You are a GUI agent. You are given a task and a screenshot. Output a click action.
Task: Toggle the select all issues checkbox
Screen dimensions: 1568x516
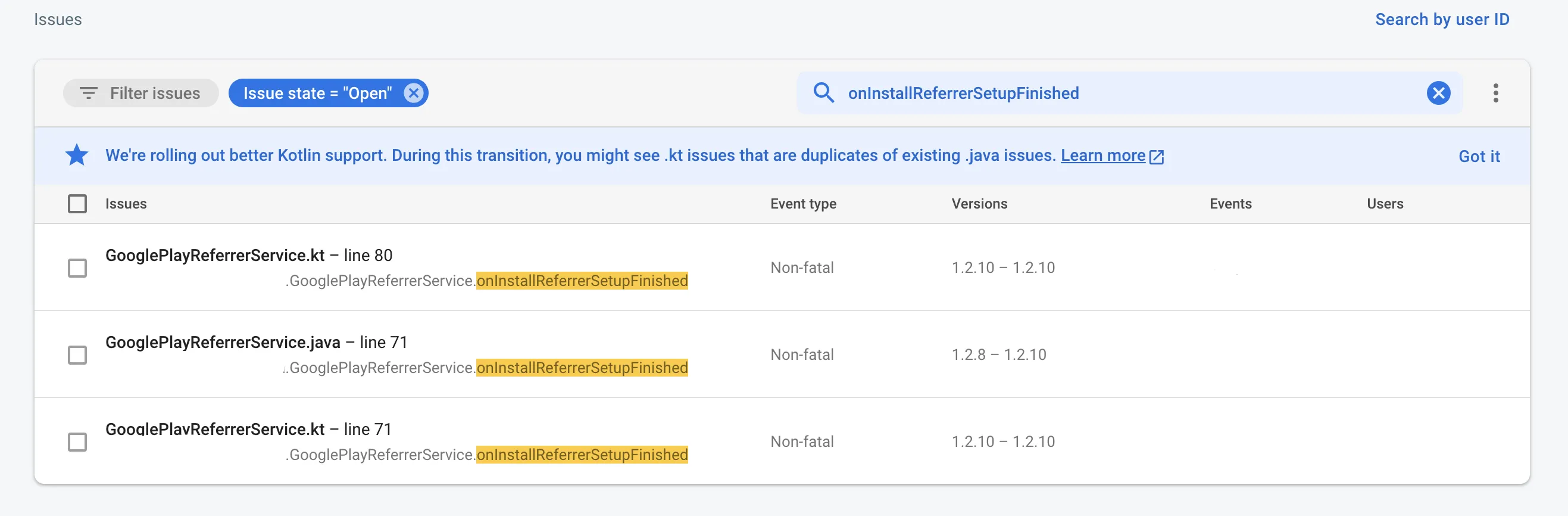pos(77,203)
